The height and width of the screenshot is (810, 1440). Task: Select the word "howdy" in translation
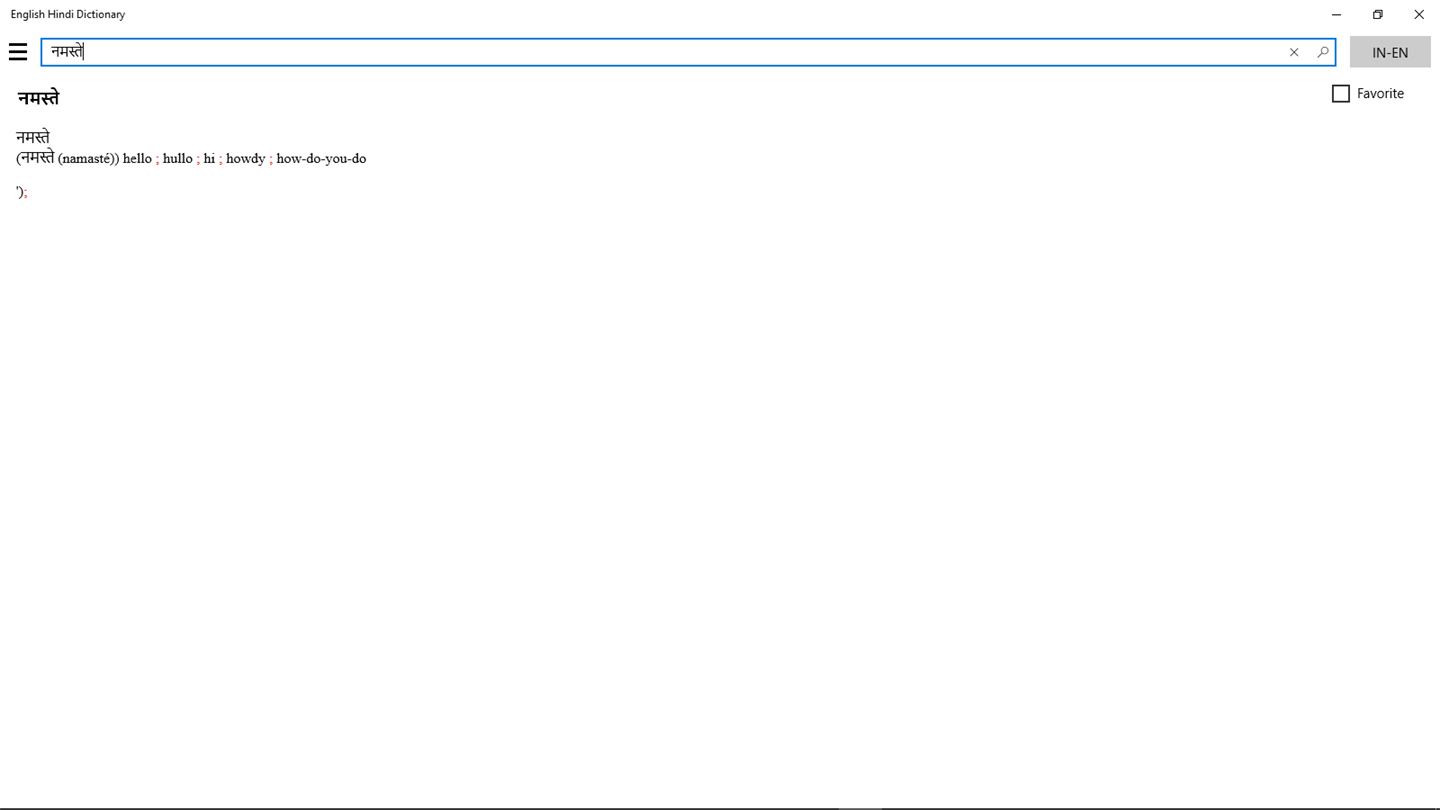coord(245,158)
